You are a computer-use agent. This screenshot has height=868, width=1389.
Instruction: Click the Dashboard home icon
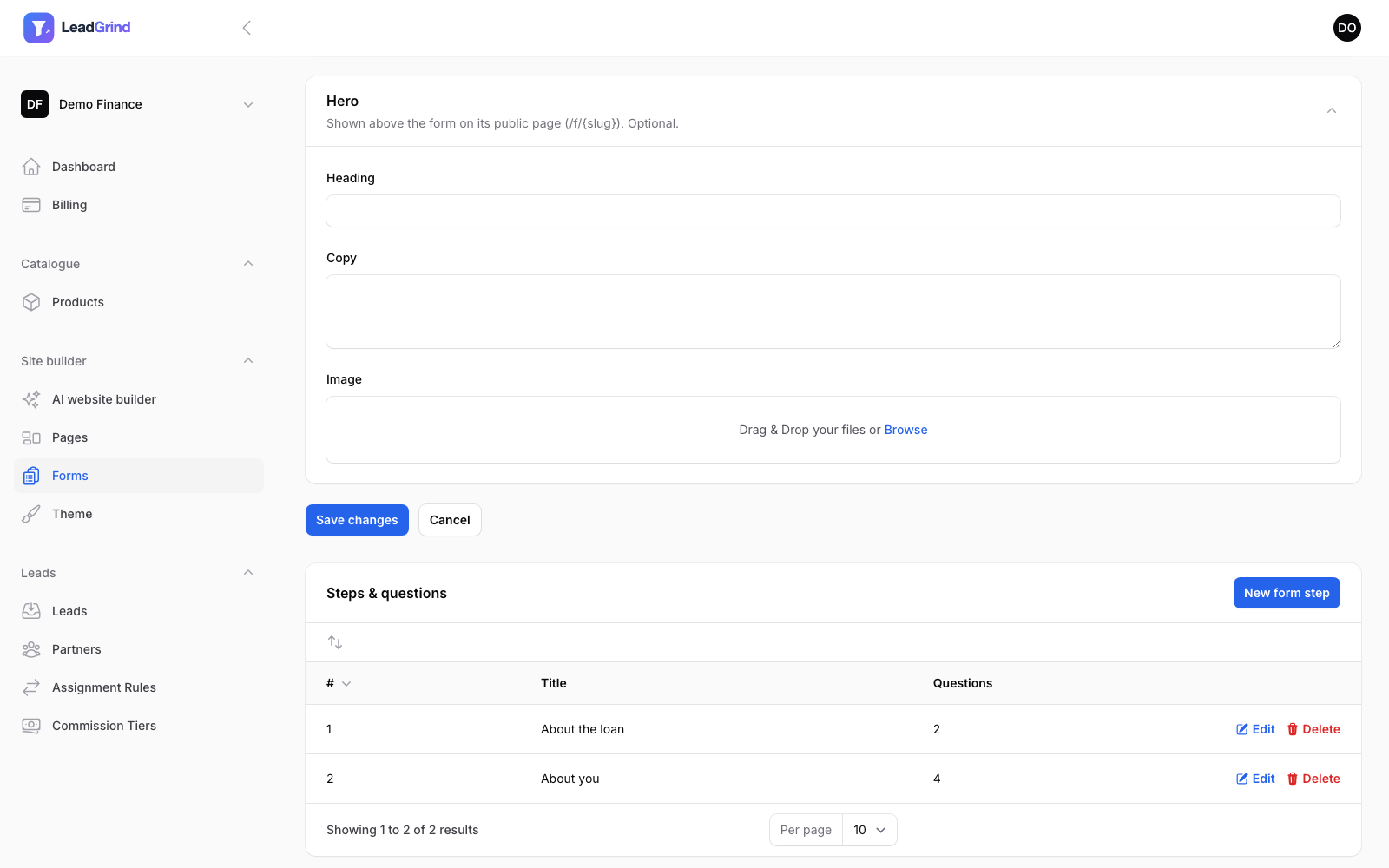pos(31,167)
